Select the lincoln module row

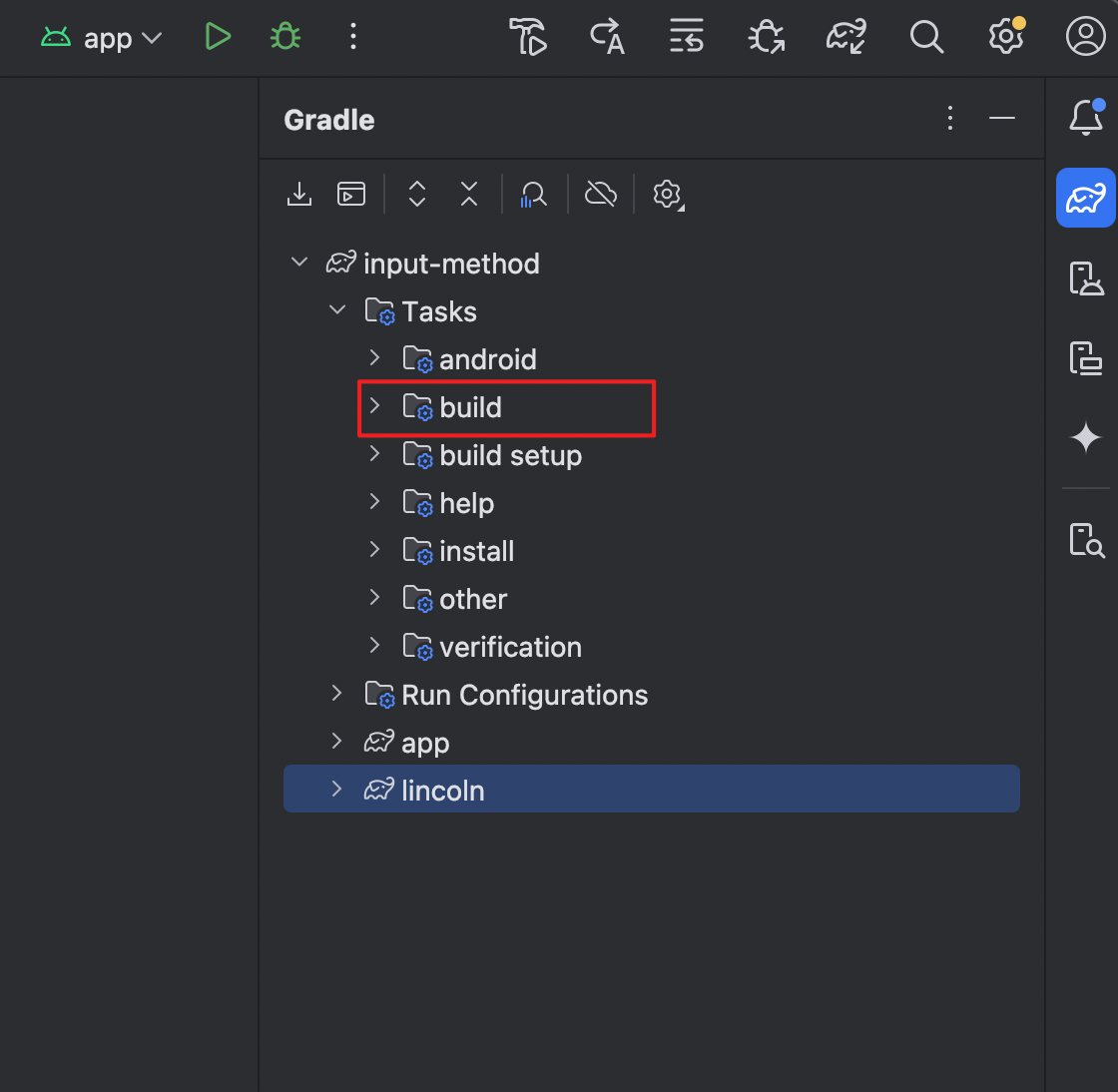point(652,790)
